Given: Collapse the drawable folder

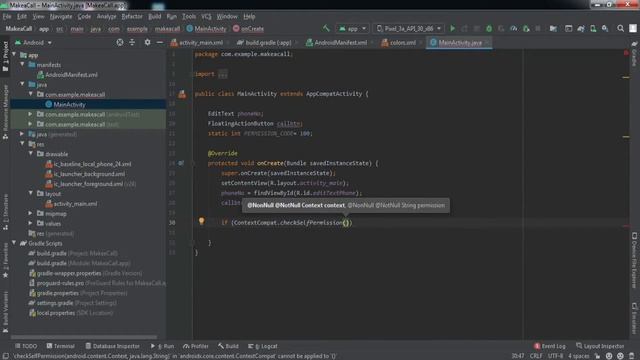Looking at the screenshot, I should (x=31, y=154).
